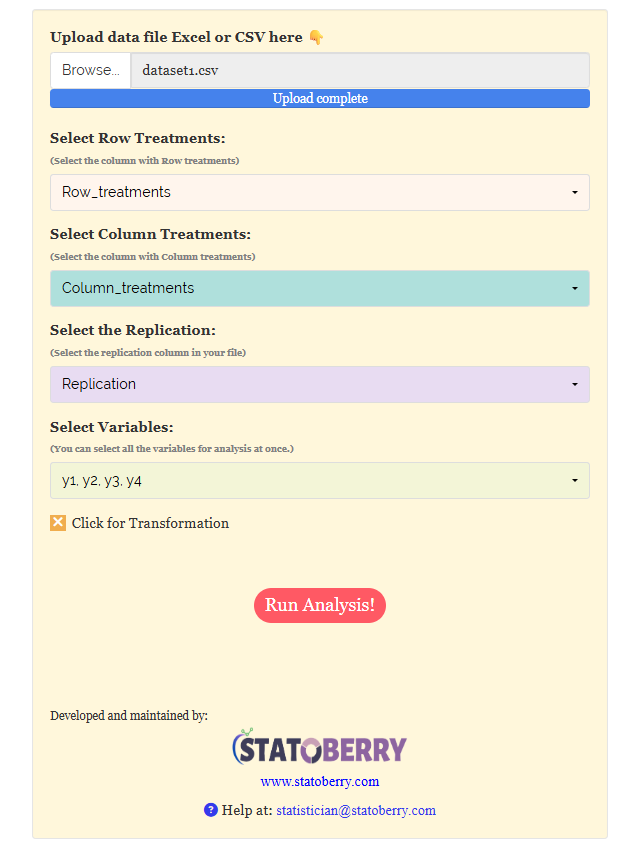Click the Browse... file button
Viewport: 636px width, 856px height.
click(x=91, y=70)
